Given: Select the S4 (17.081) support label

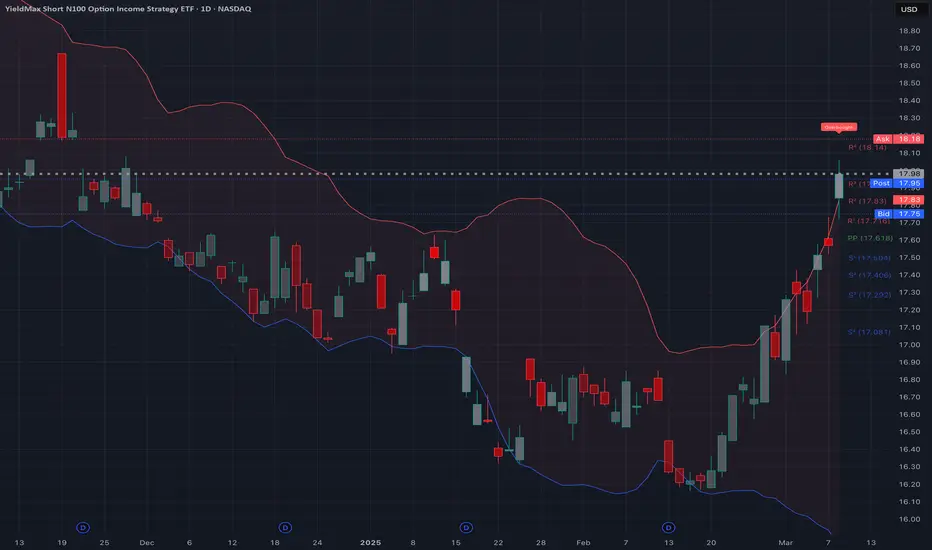Looking at the screenshot, I should 869,332.
